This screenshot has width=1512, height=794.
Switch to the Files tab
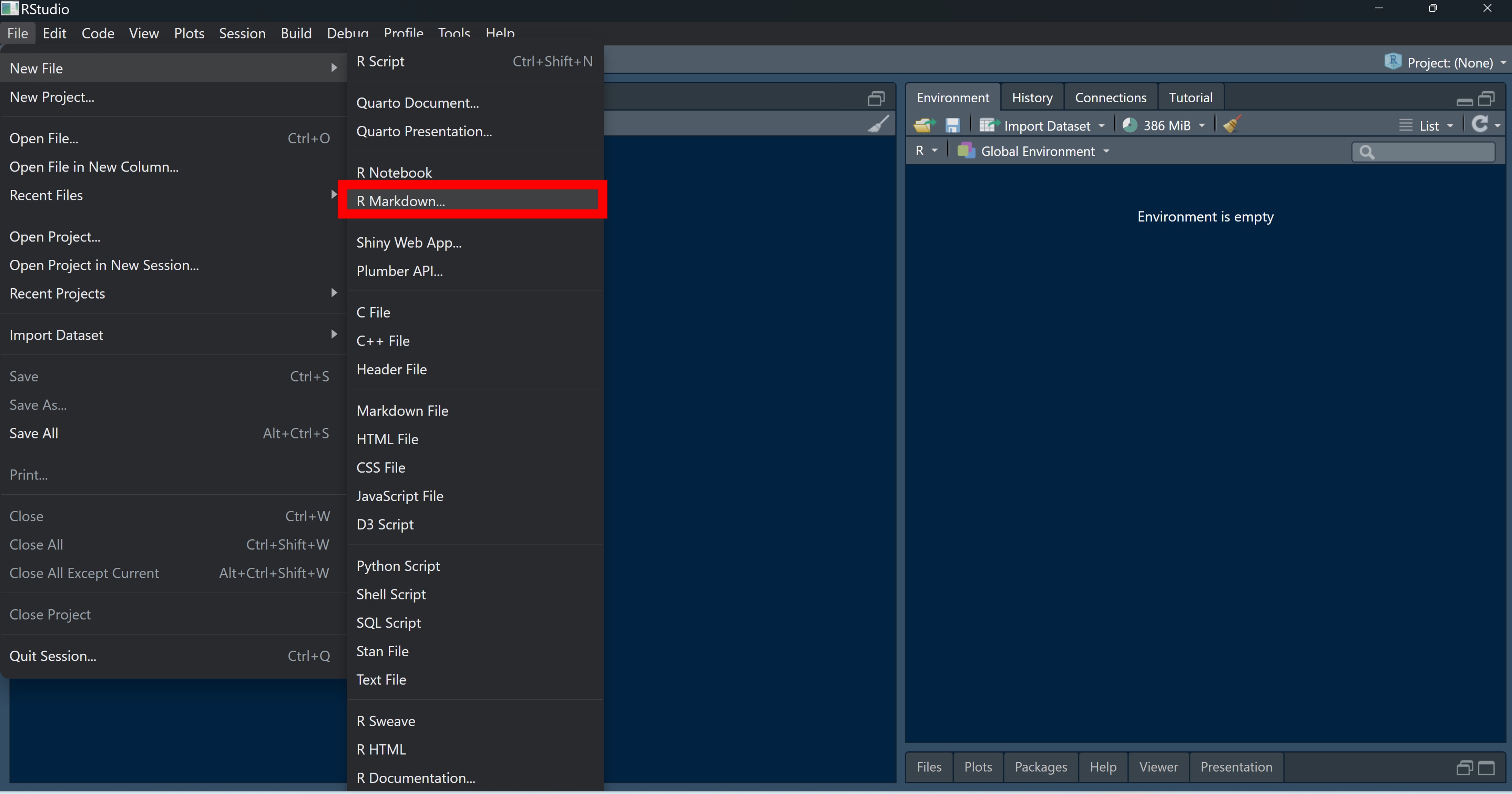[x=929, y=767]
